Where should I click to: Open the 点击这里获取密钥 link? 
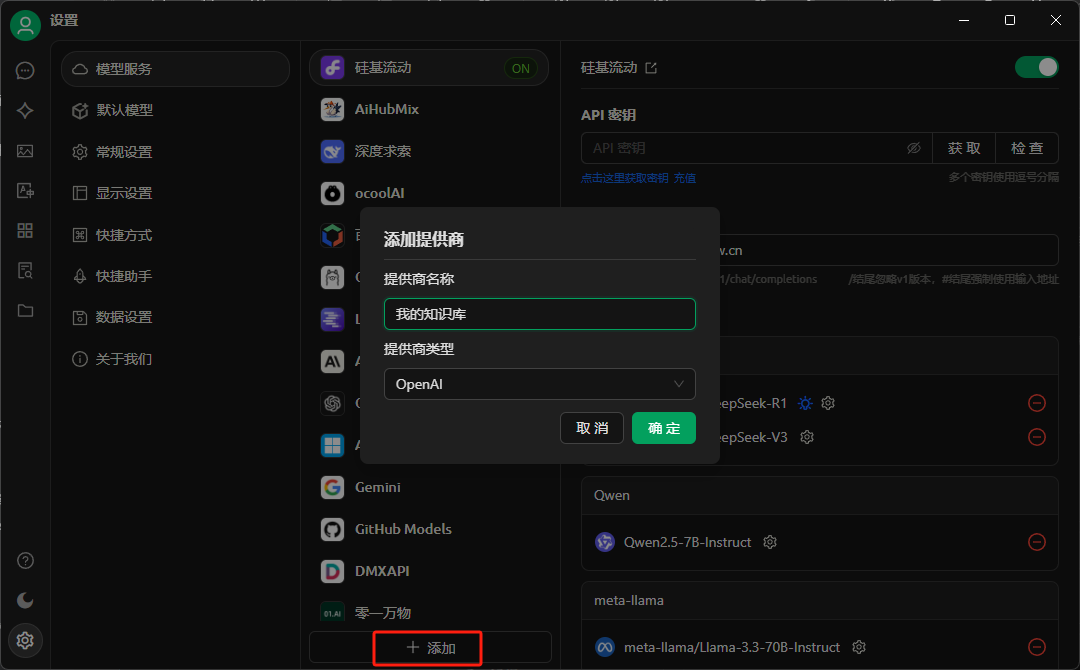pos(625,178)
